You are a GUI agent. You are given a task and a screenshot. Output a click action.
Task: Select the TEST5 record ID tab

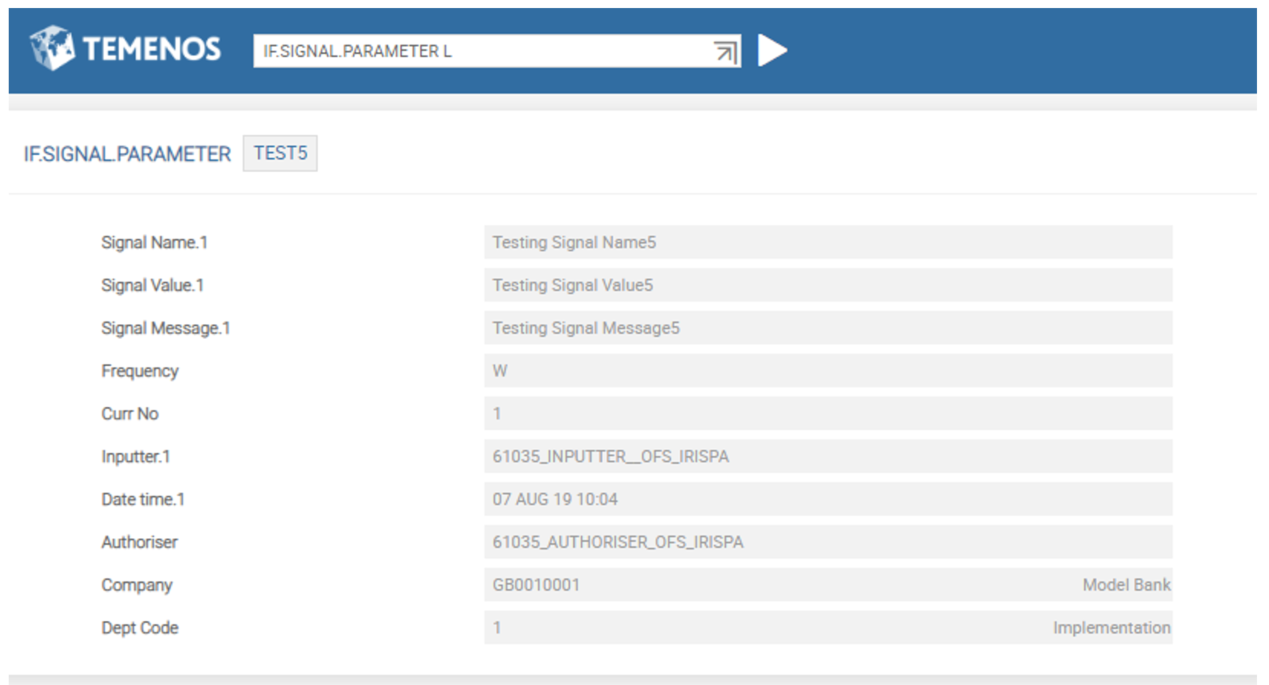(x=280, y=154)
